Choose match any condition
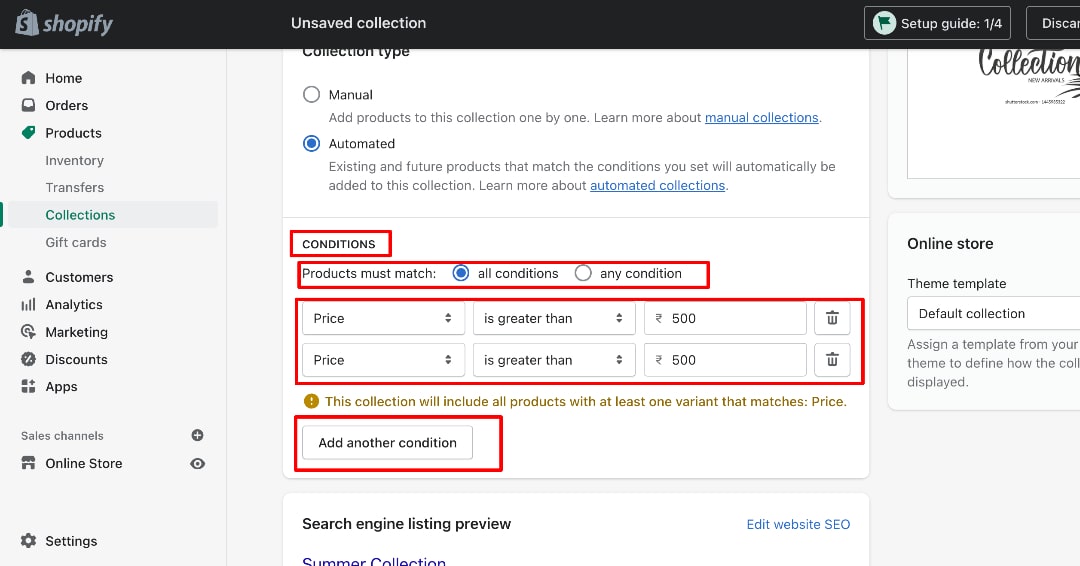The image size is (1080, 566). coord(583,273)
